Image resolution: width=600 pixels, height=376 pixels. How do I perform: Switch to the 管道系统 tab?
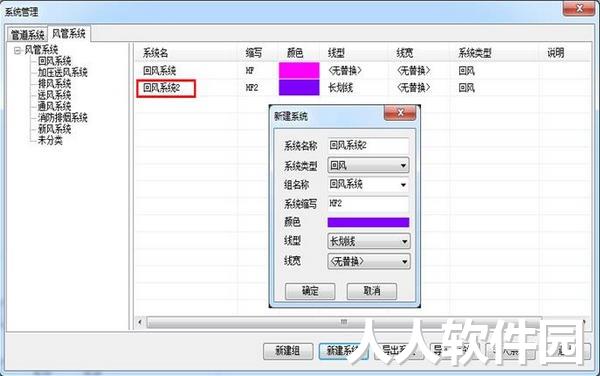pyautogui.click(x=27, y=35)
